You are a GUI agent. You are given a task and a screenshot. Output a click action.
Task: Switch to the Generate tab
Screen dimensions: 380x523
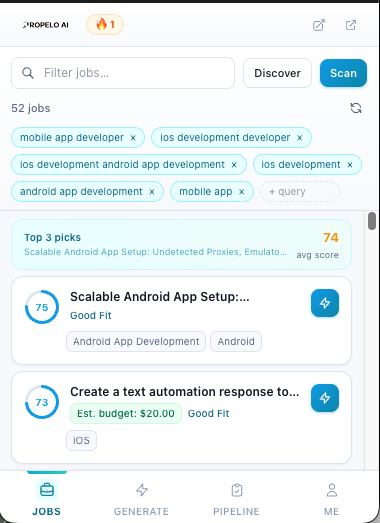tap(141, 498)
